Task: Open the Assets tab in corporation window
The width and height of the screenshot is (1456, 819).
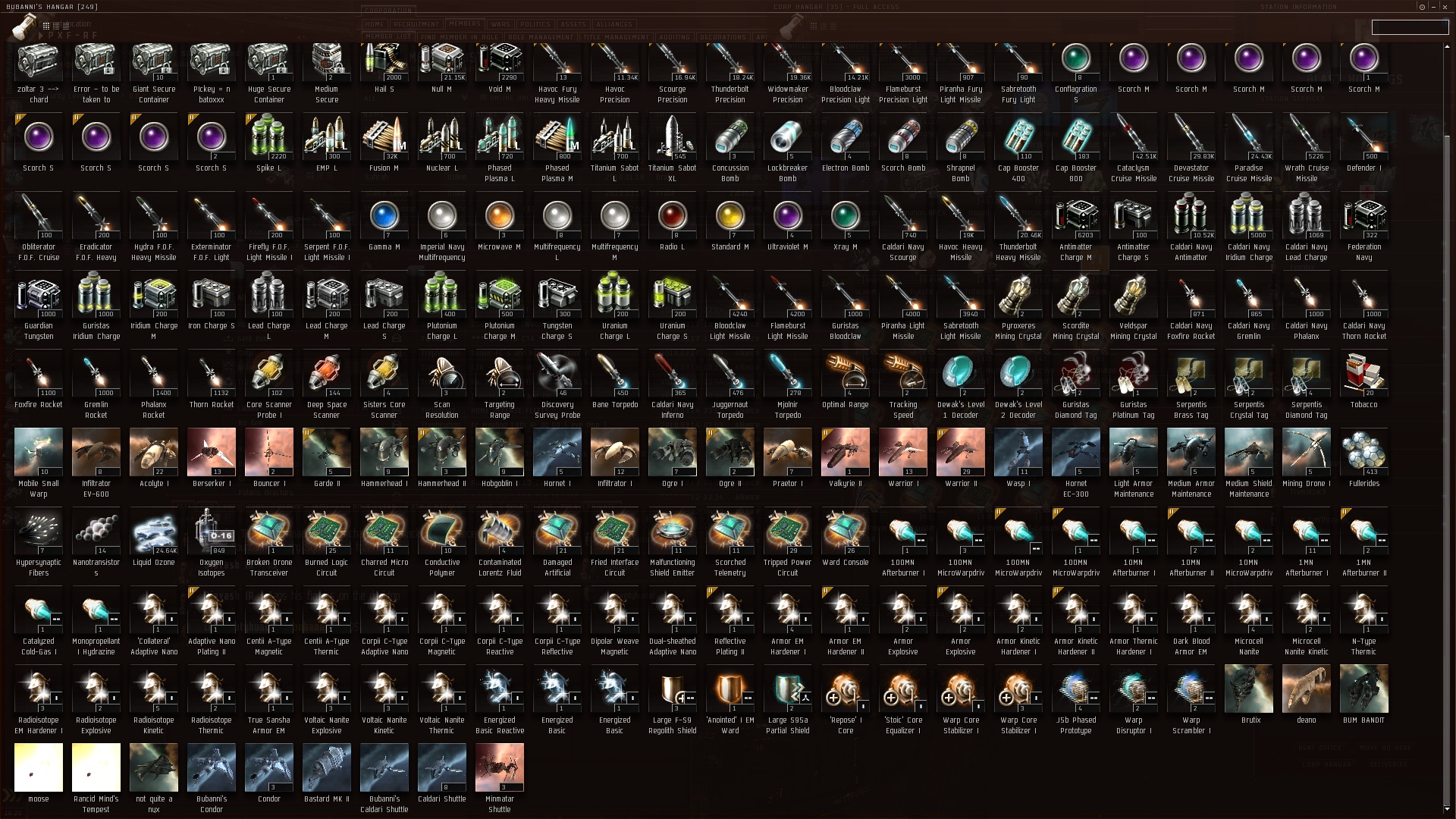Action: (573, 24)
